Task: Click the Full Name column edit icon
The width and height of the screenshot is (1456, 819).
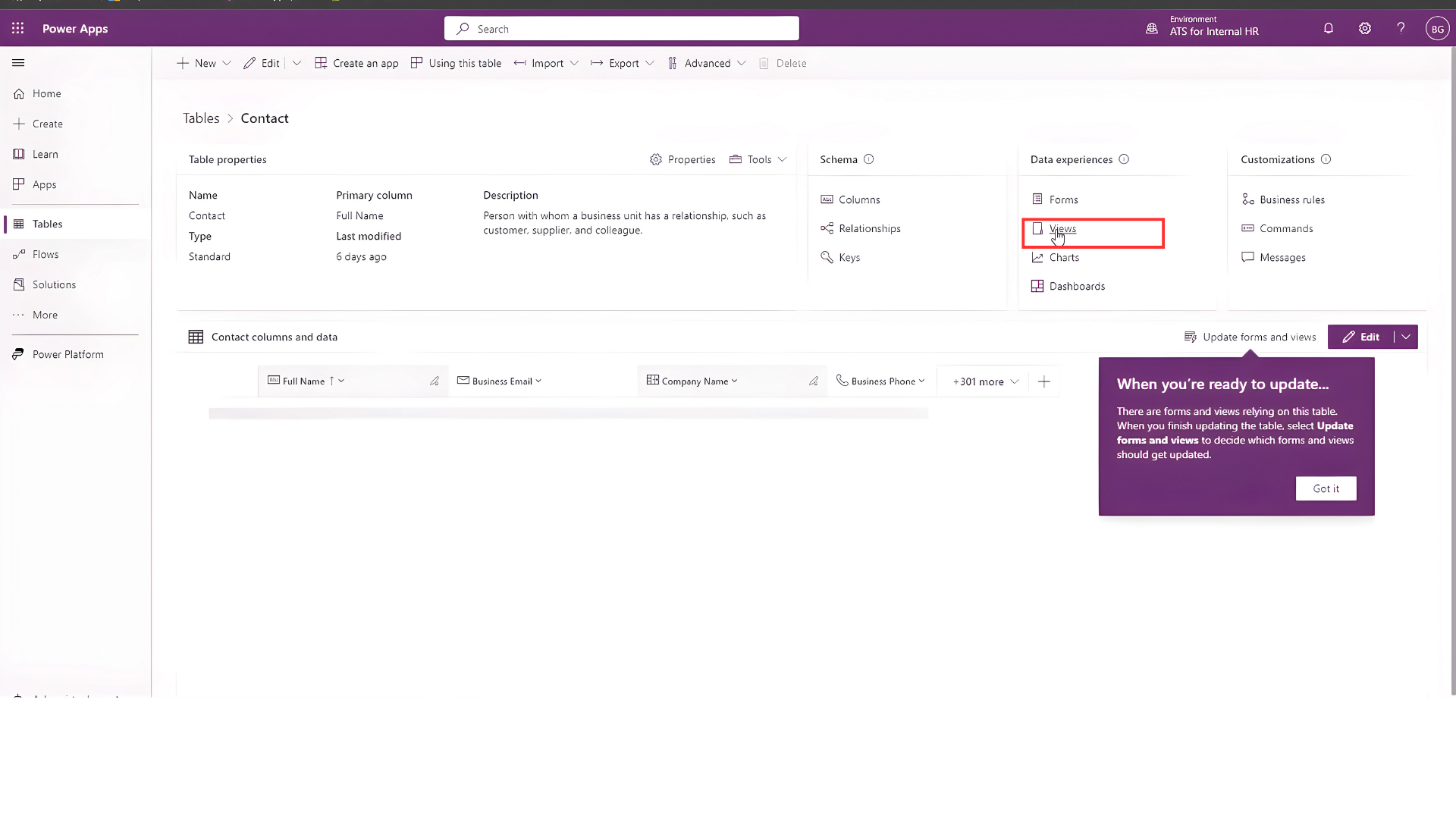Action: [435, 381]
